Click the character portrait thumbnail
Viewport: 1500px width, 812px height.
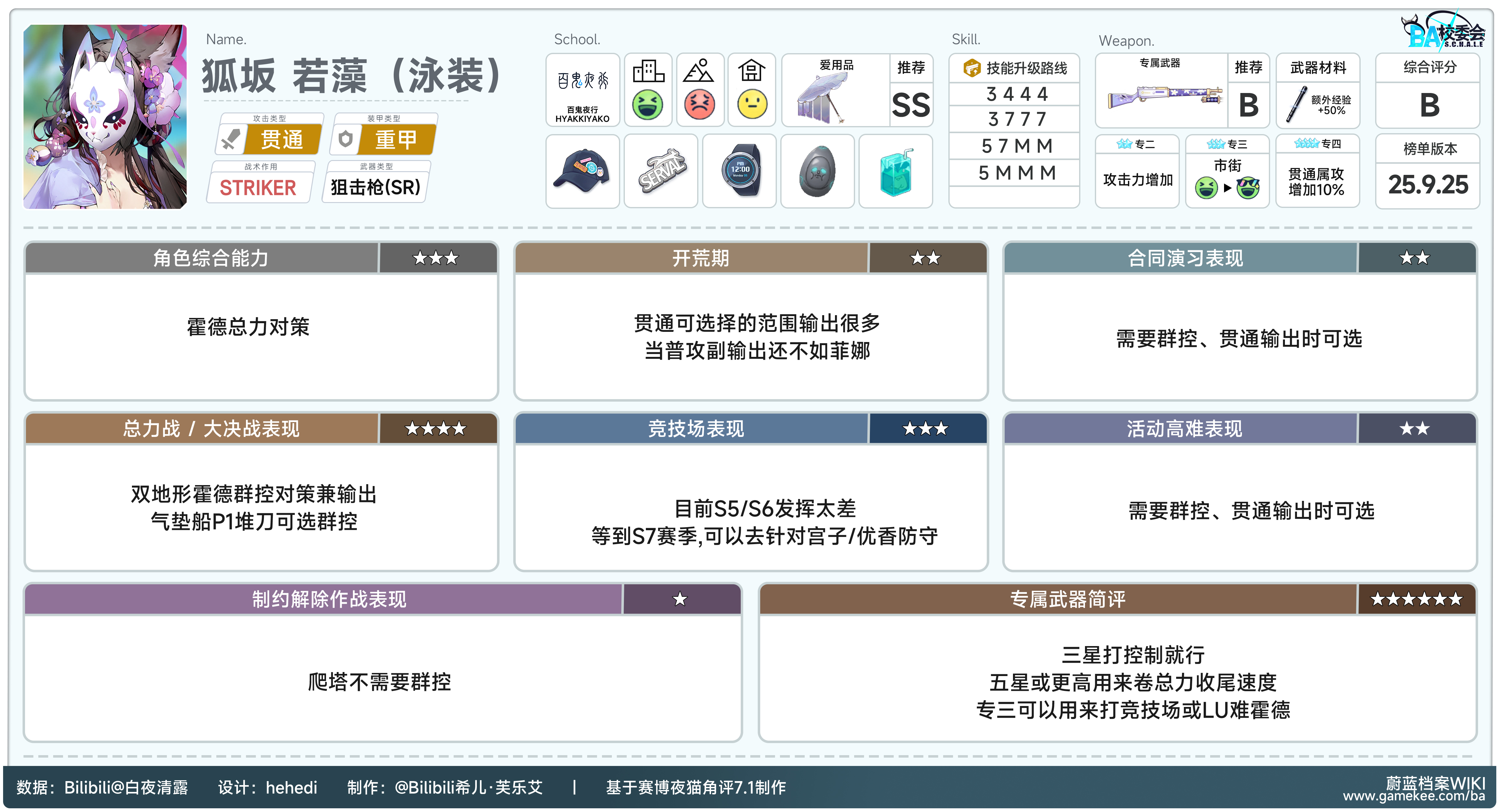tap(105, 116)
